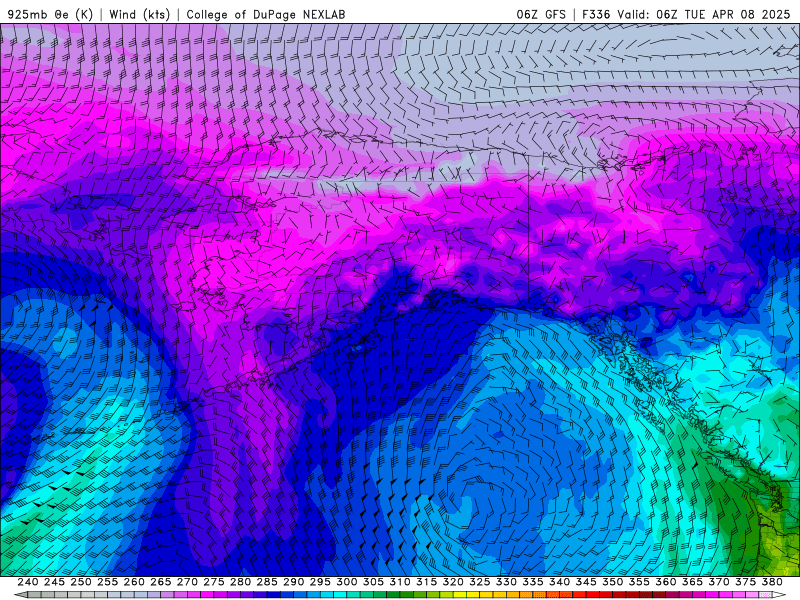Click the 265 legend label
Image resolution: width=800 pixels, height=600 pixels.
(x=160, y=582)
